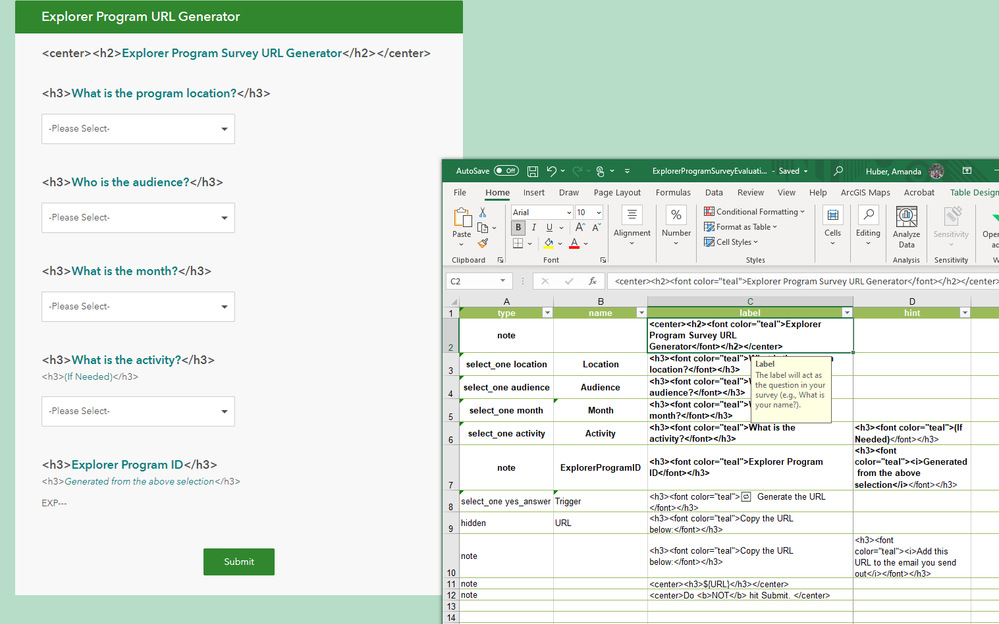
Task: Click the Cut scissors icon
Action: 482,212
